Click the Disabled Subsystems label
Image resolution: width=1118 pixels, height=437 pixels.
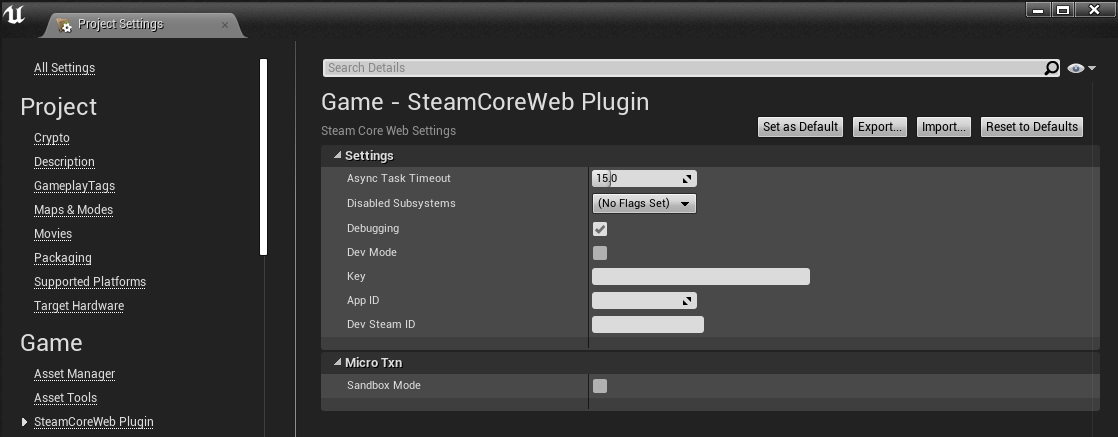(401, 203)
